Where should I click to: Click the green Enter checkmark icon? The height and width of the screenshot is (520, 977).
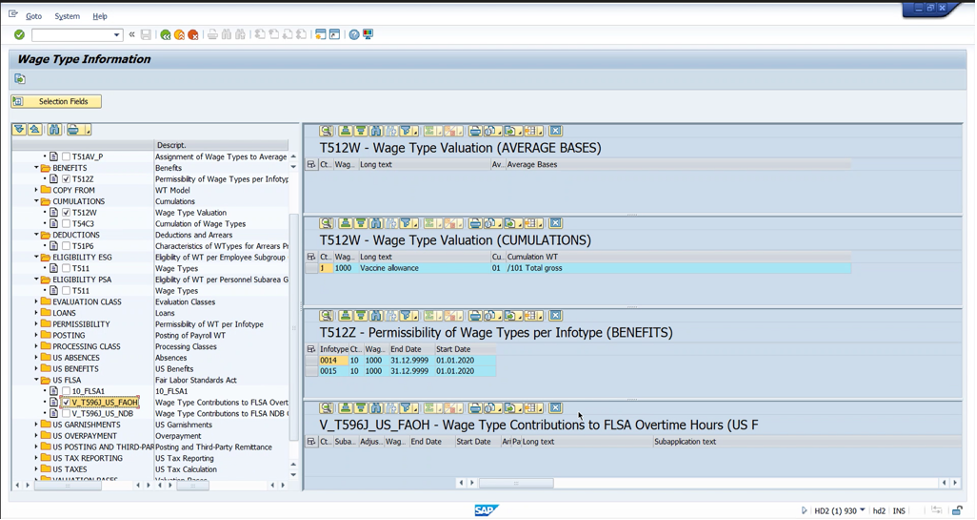19,35
